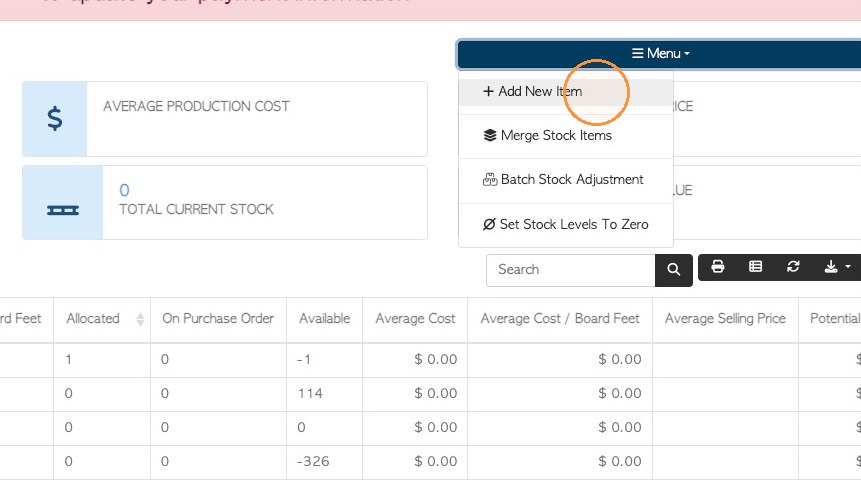Click the magnifier search button

(674, 270)
